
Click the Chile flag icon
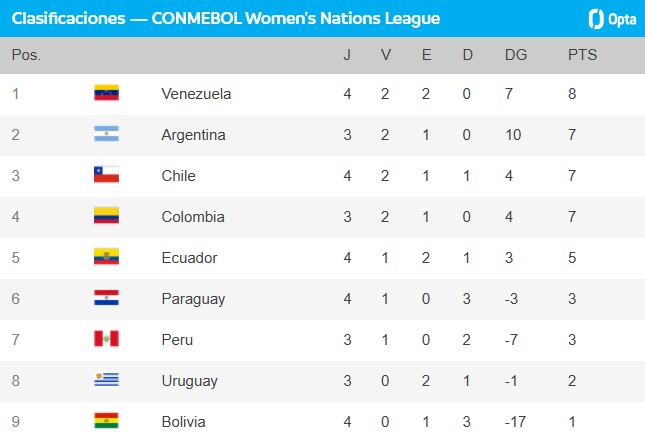point(106,175)
